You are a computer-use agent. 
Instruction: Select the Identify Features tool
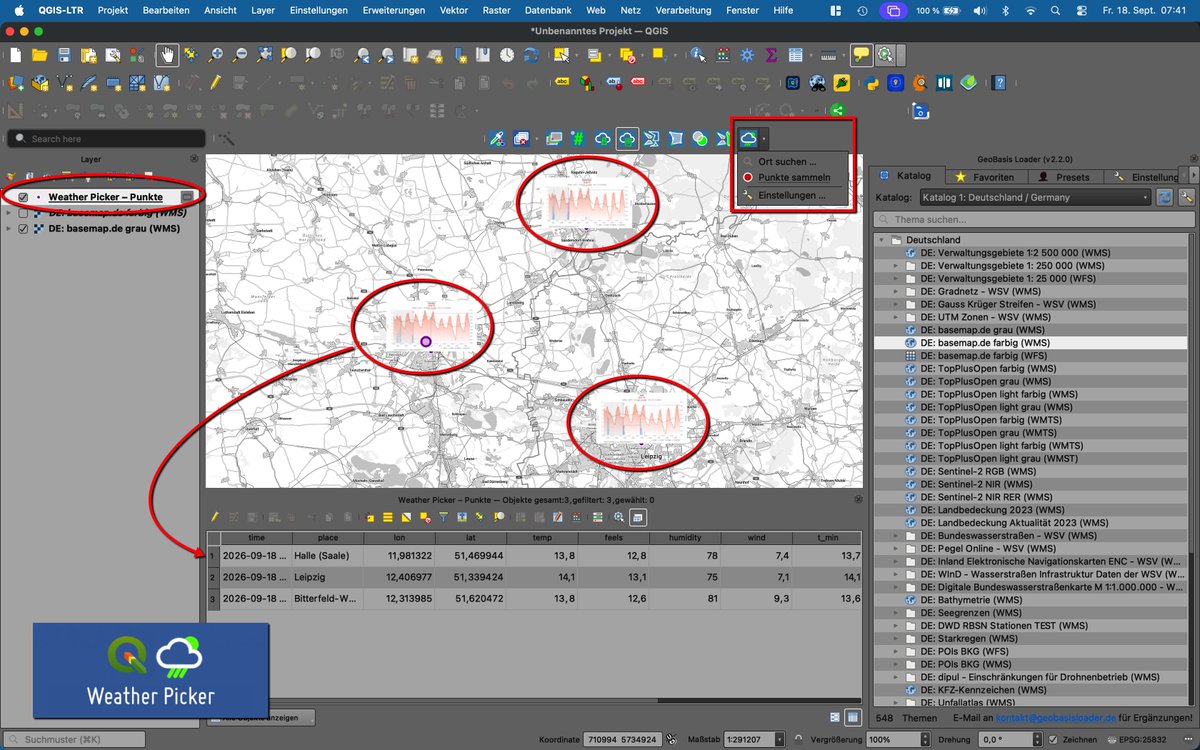698,55
